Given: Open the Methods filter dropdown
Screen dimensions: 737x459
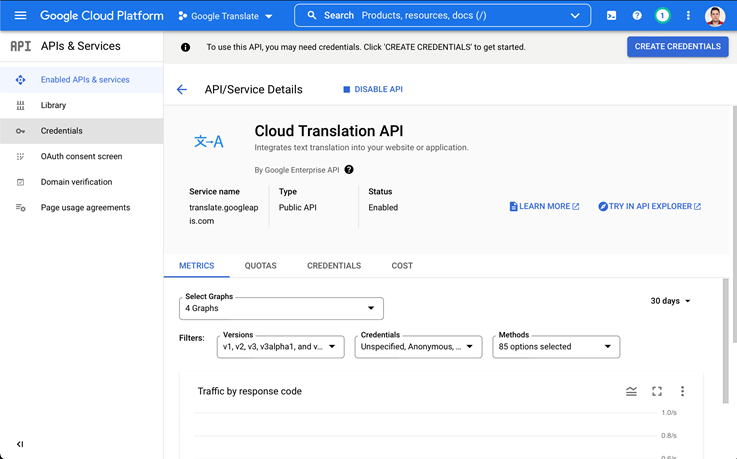Looking at the screenshot, I should coord(556,347).
